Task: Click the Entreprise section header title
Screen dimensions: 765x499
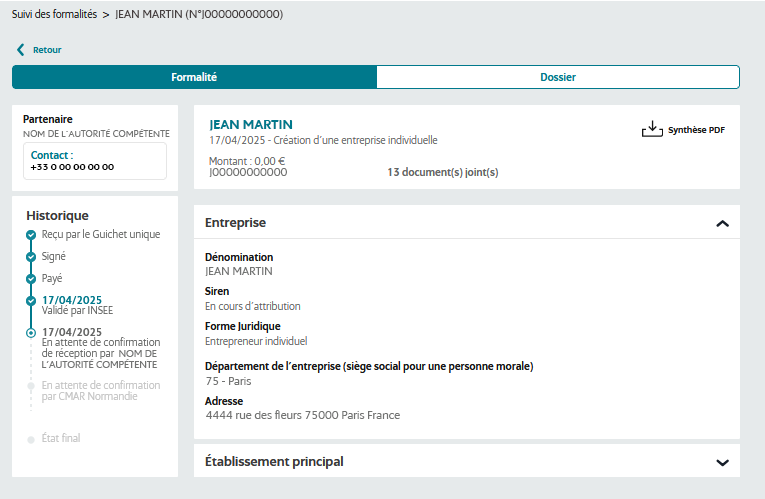Action: [x=235, y=223]
